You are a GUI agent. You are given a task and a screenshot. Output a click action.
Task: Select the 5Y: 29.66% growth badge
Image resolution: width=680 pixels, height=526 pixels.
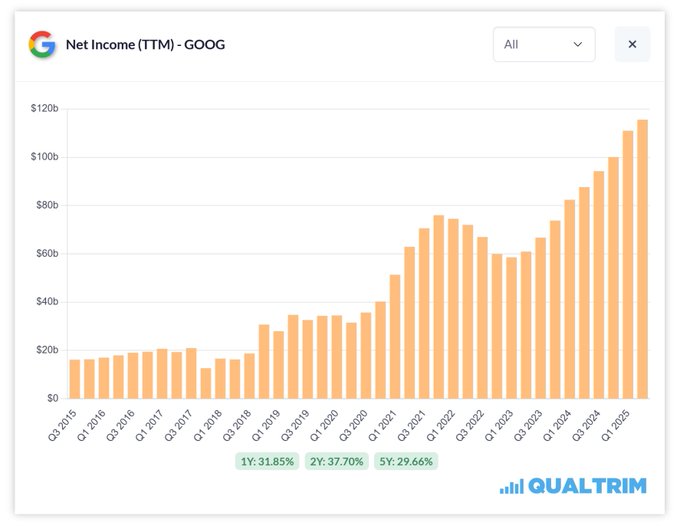406,461
